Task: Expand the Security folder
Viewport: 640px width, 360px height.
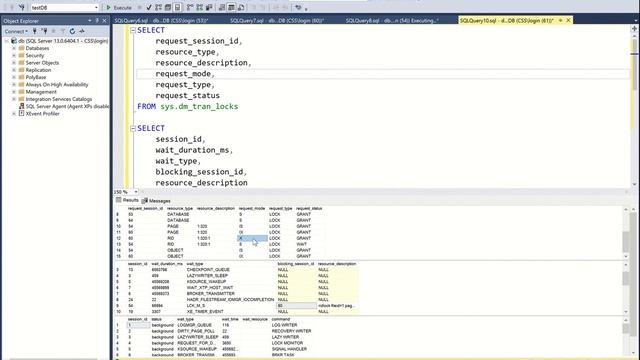Action: [x=14, y=56]
